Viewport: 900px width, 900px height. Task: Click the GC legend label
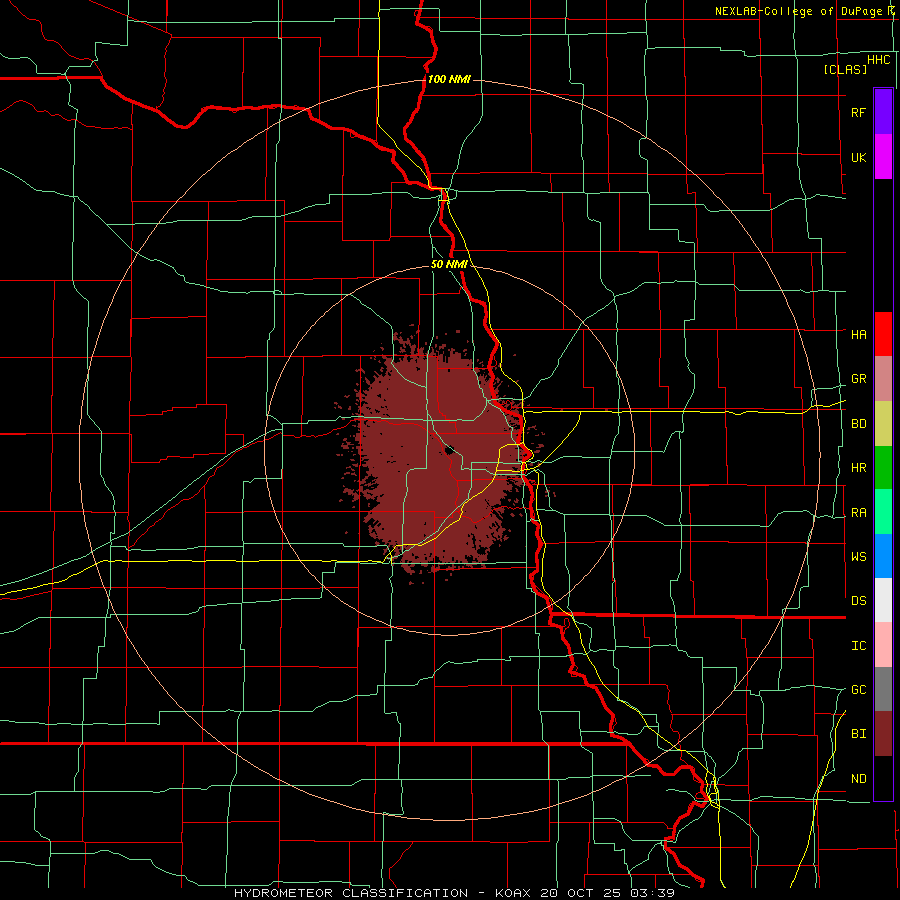point(858,690)
